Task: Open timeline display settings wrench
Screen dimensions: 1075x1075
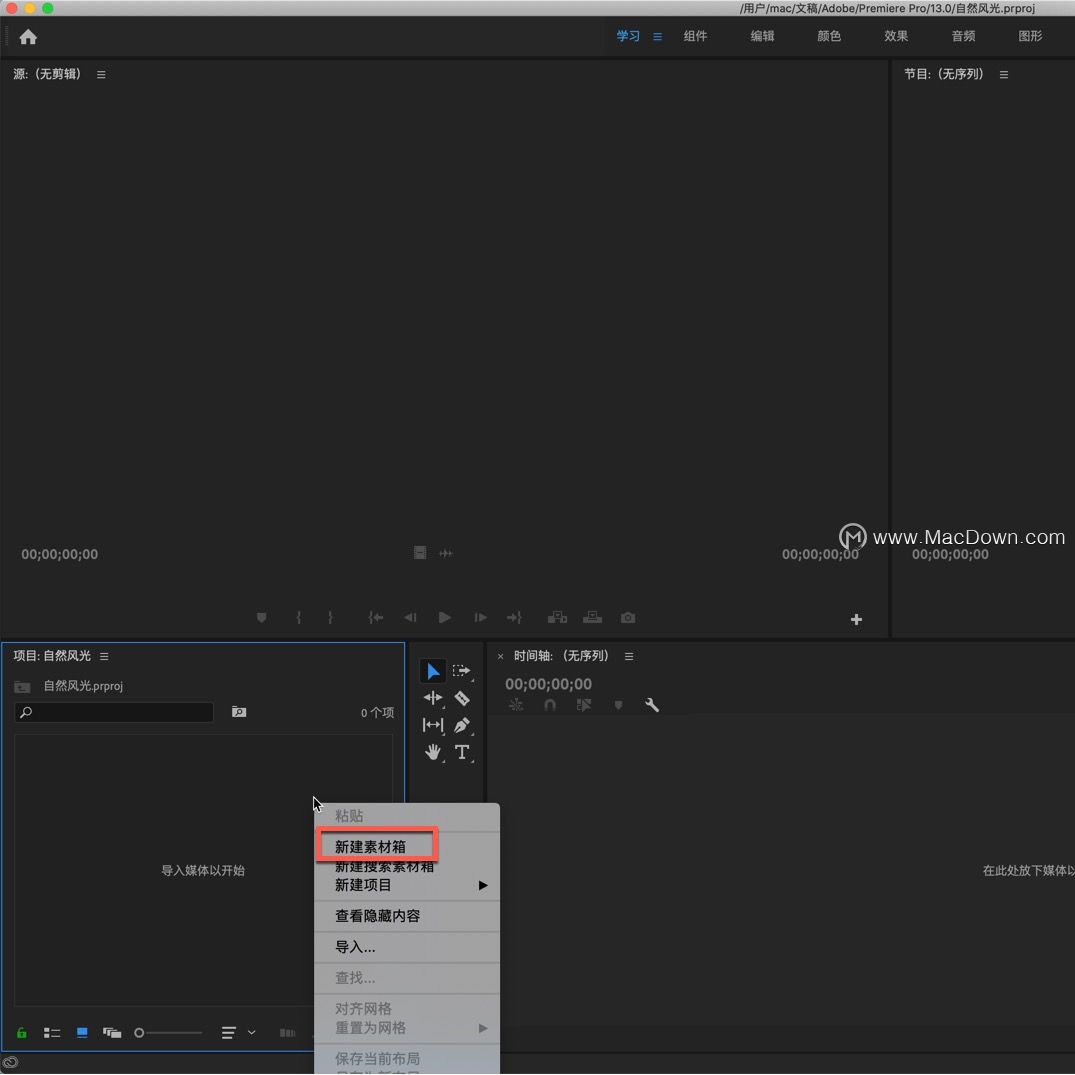Action: 651,705
